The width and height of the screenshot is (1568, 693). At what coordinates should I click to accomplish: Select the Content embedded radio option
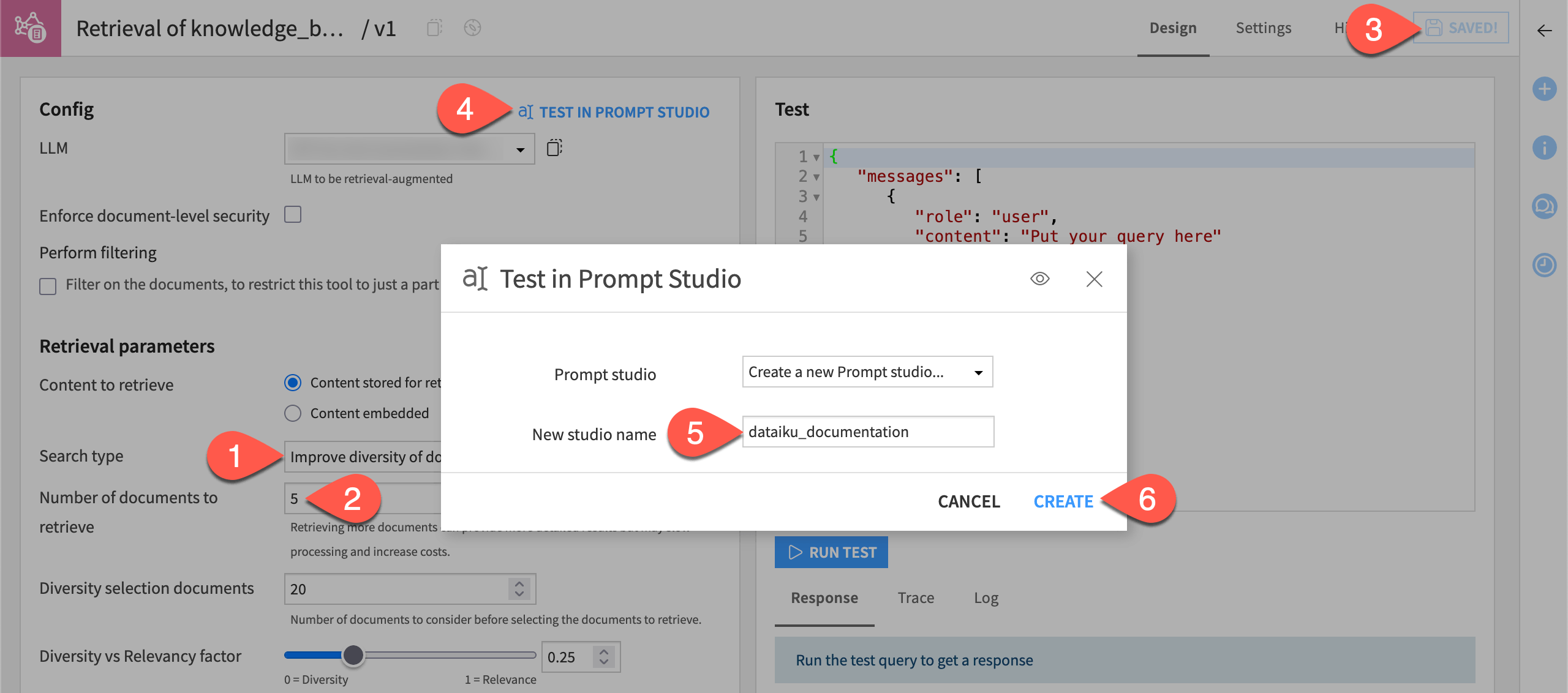coord(293,413)
